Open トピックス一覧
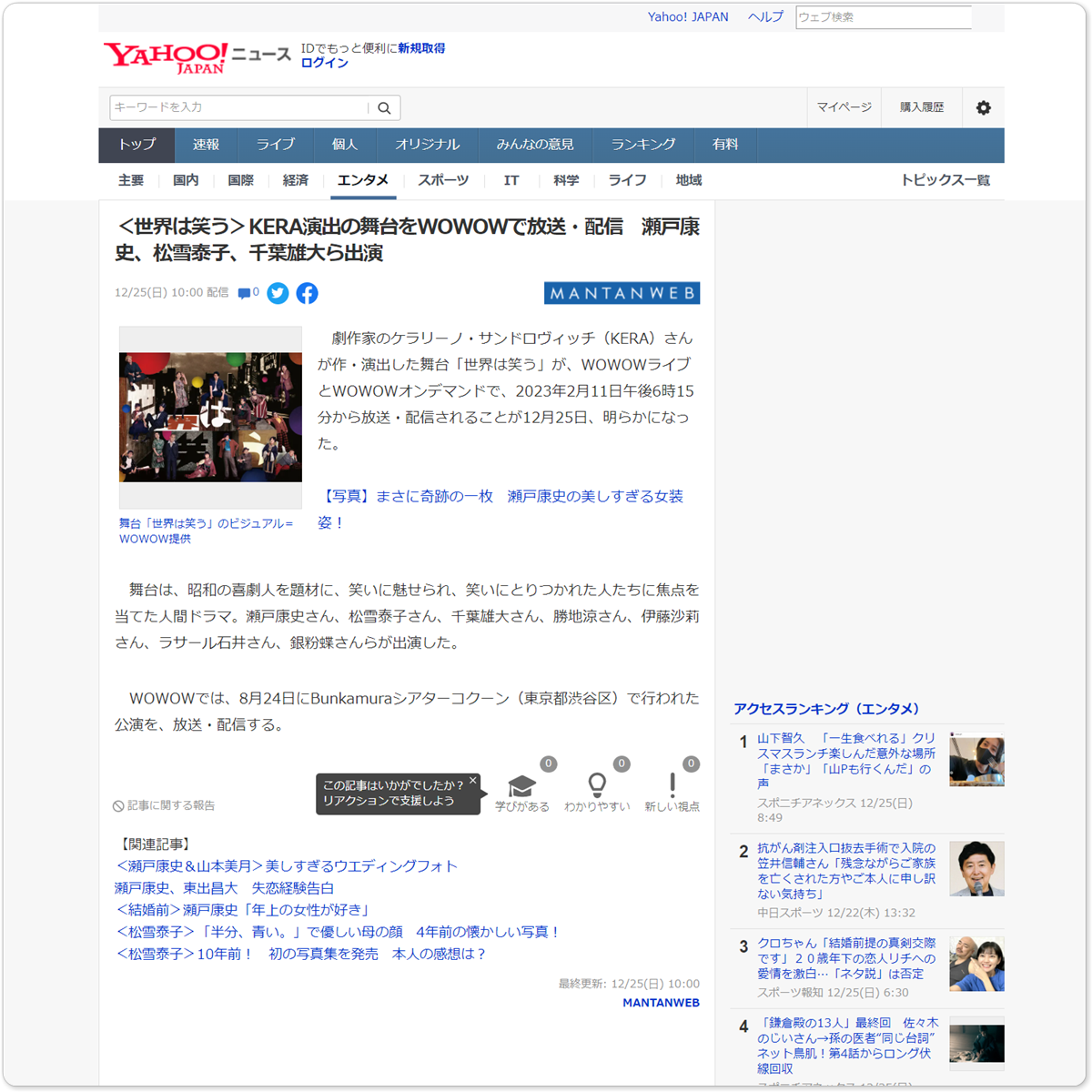This screenshot has height=1092, width=1092. point(945,180)
